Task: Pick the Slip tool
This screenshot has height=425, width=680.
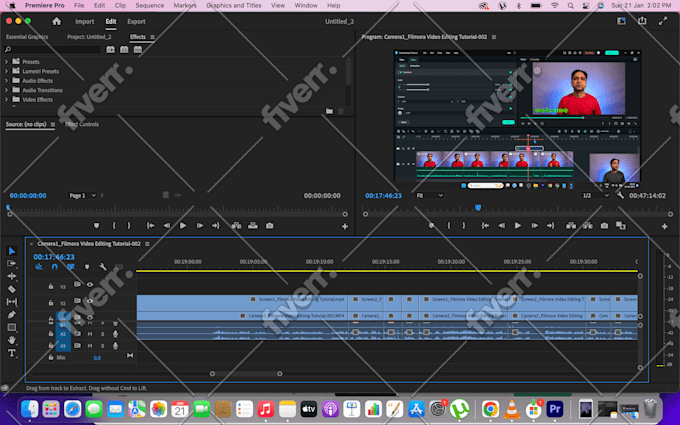Action: pos(12,301)
